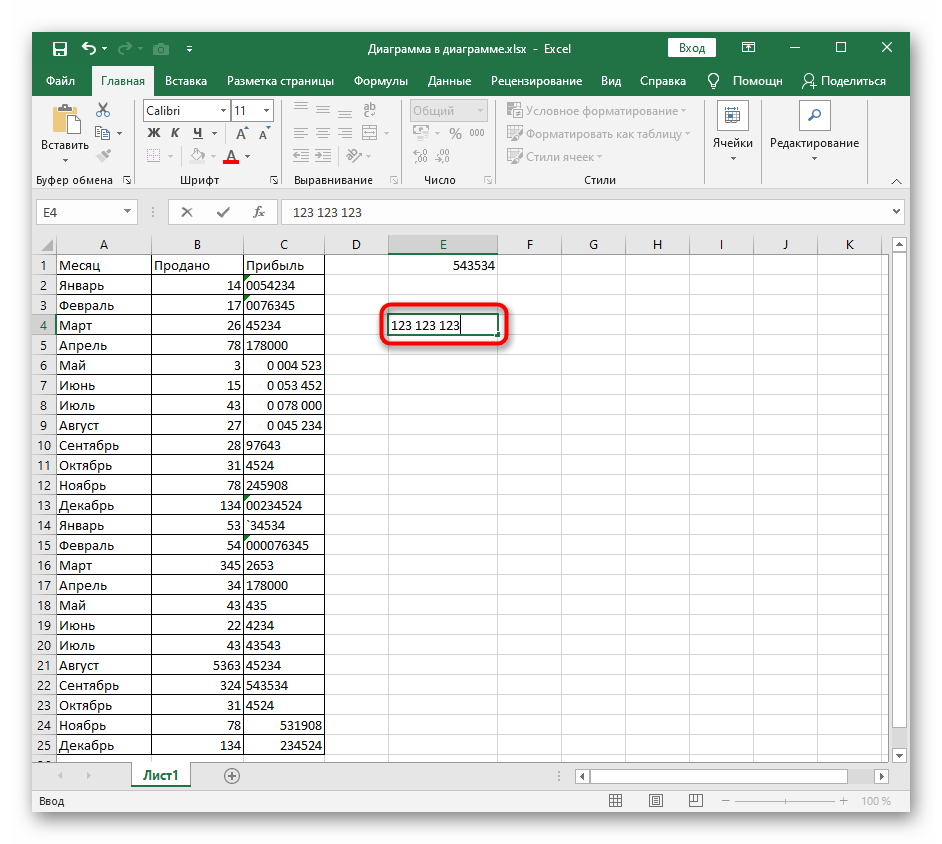Click the Cut scissors icon
Image resolution: width=942 pixels, height=844 pixels.
(102, 111)
